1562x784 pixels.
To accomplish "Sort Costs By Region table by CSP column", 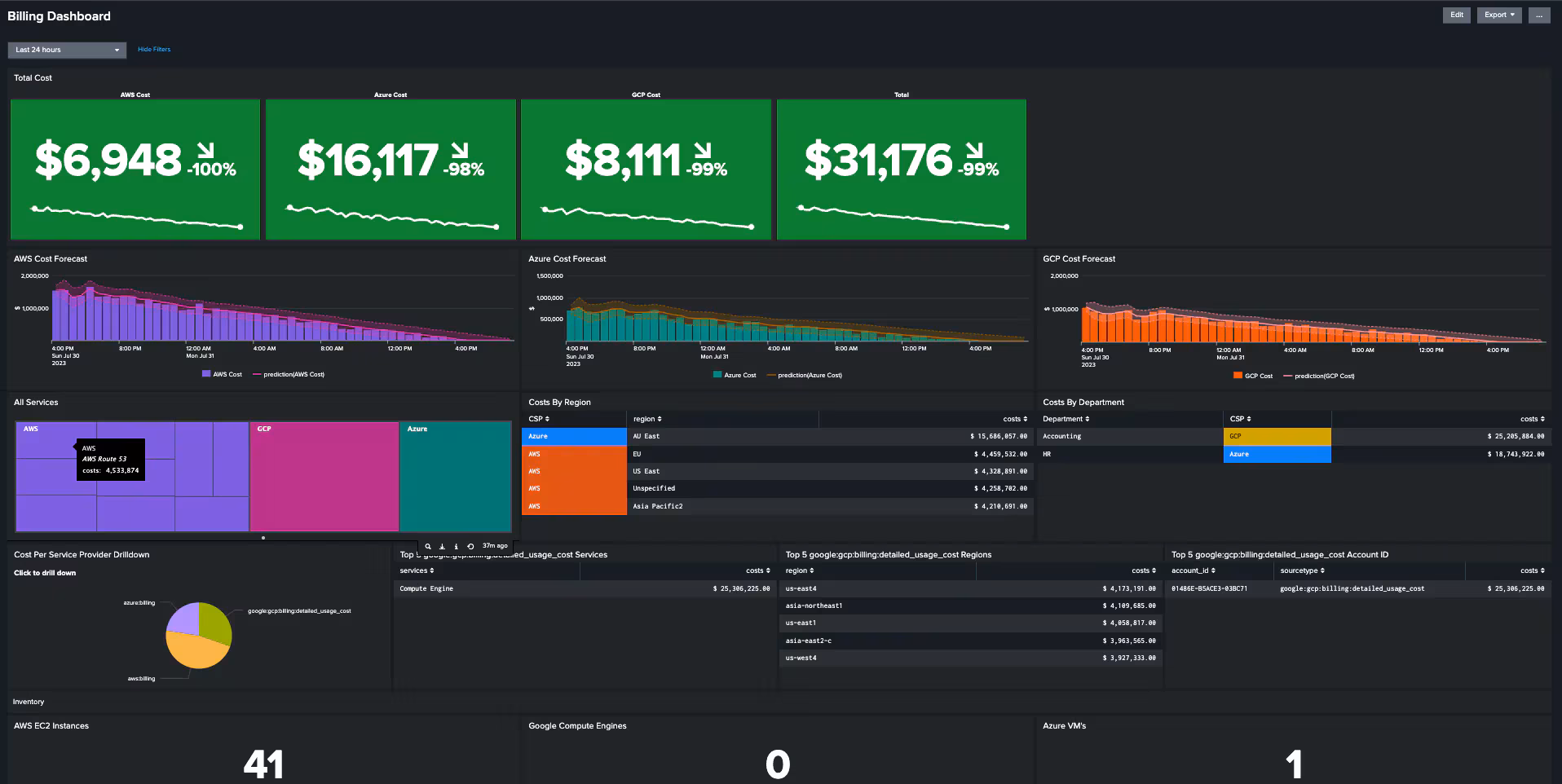I will click(x=539, y=419).
